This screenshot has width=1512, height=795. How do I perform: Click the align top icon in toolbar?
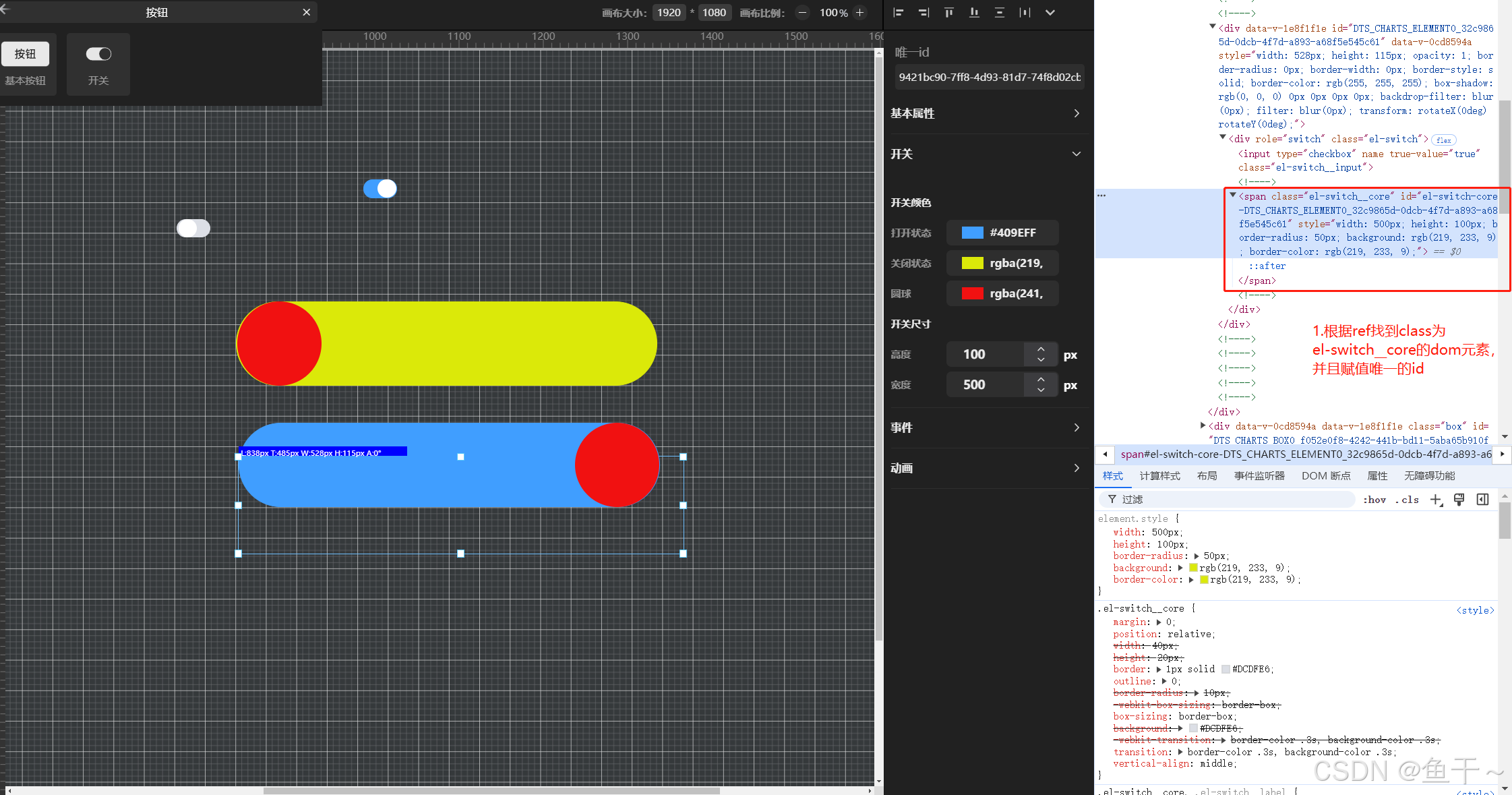tap(949, 12)
